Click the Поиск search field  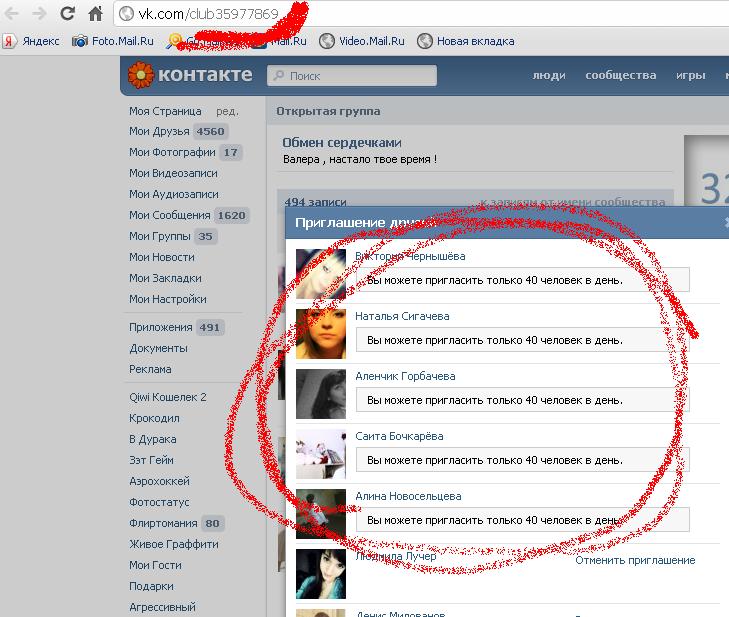pos(352,75)
